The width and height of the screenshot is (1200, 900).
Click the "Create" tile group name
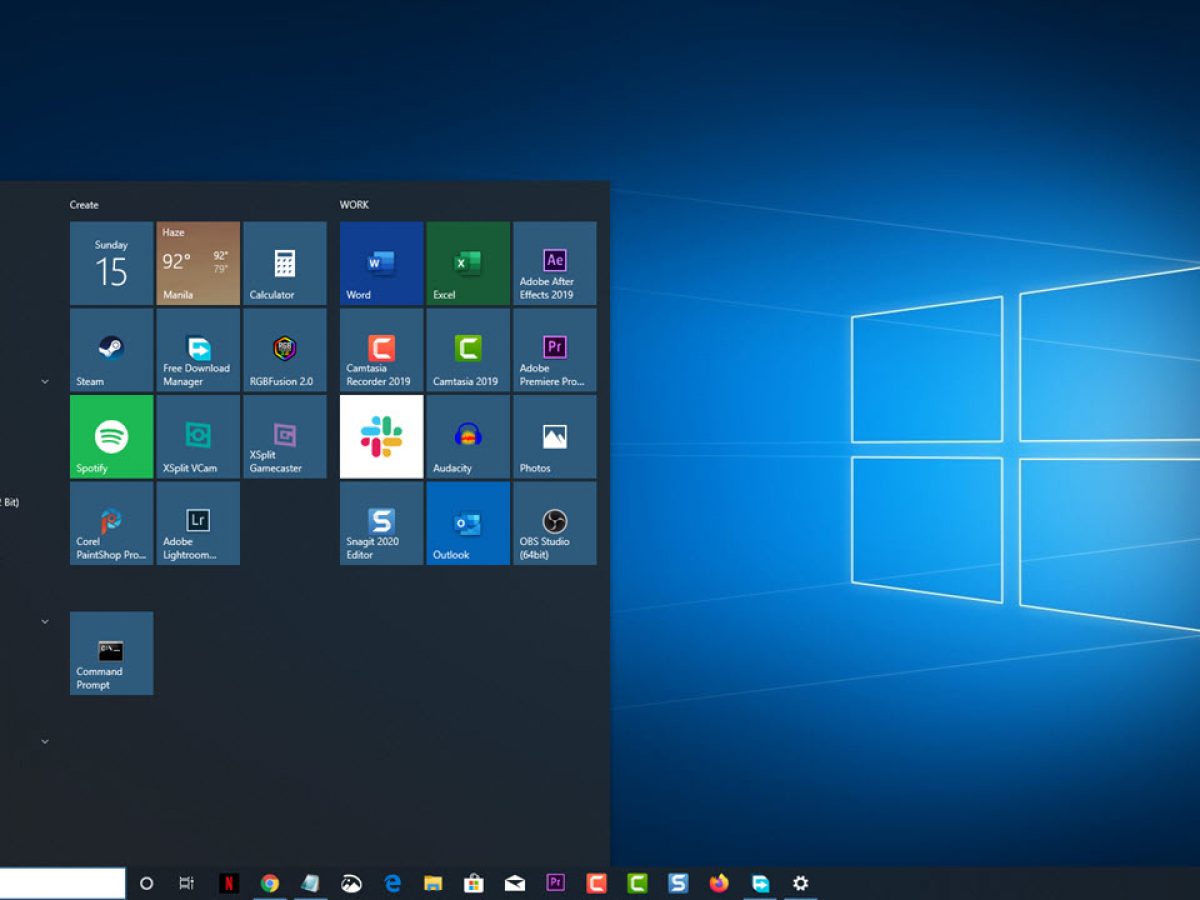(84, 205)
